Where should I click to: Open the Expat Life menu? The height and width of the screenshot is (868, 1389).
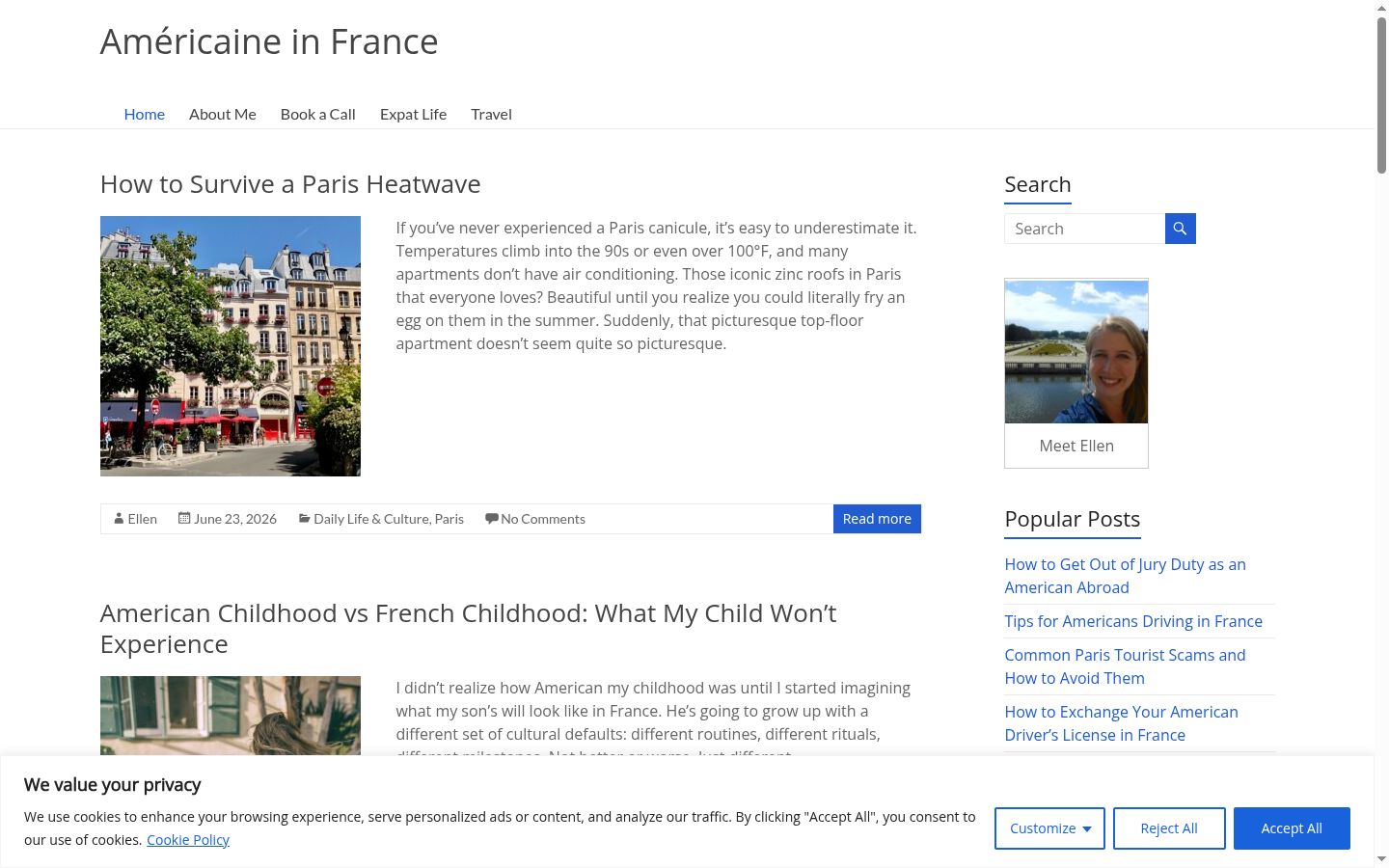click(x=413, y=114)
